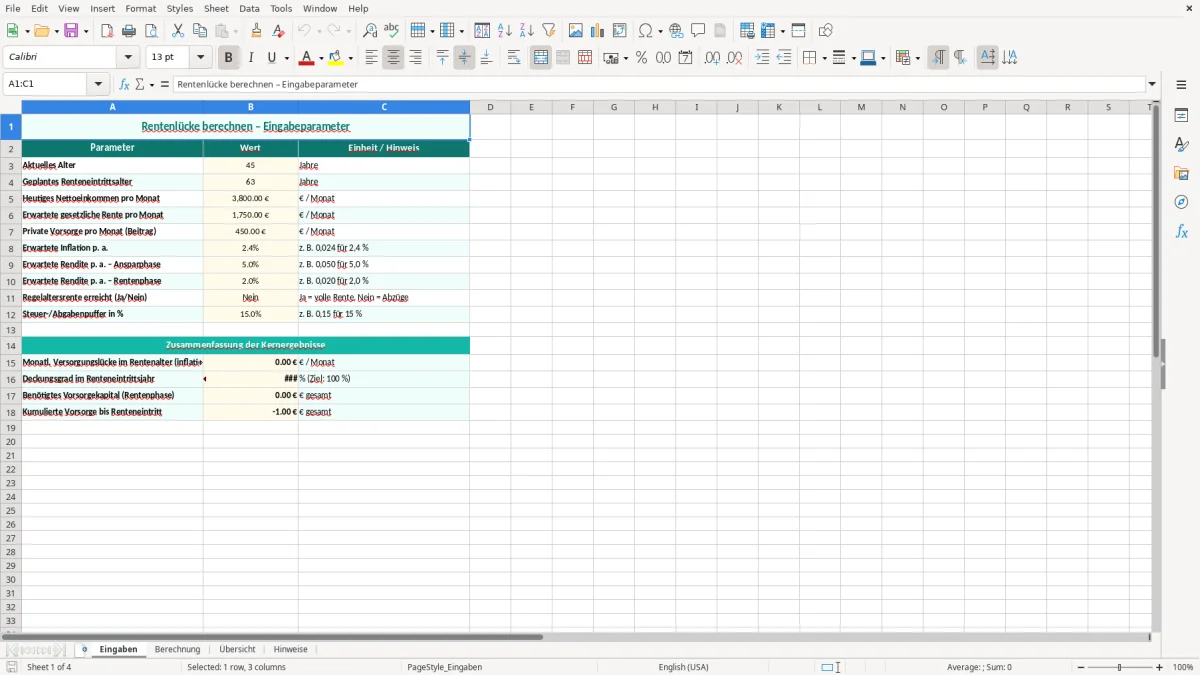Add a decimal place

click(713, 58)
